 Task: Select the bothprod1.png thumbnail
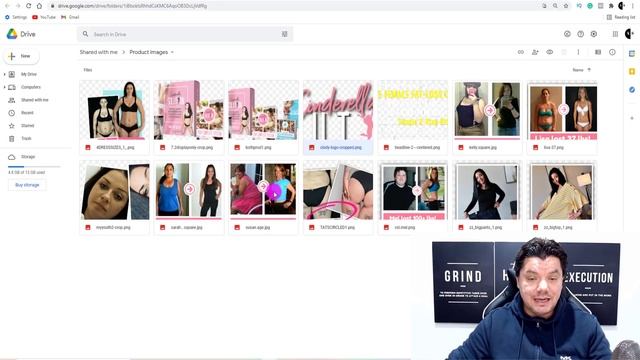[x=263, y=118]
